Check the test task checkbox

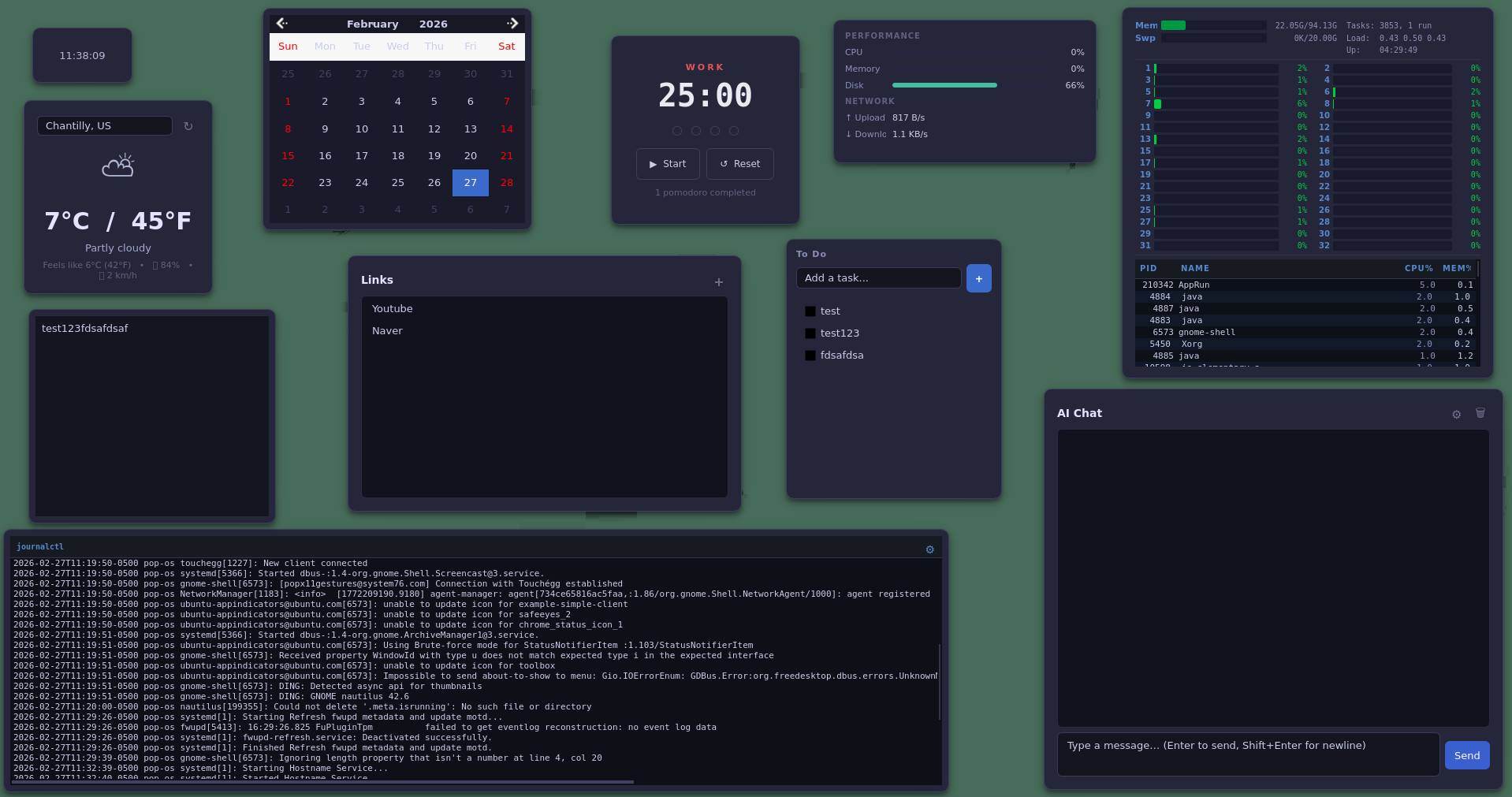pyautogui.click(x=810, y=311)
